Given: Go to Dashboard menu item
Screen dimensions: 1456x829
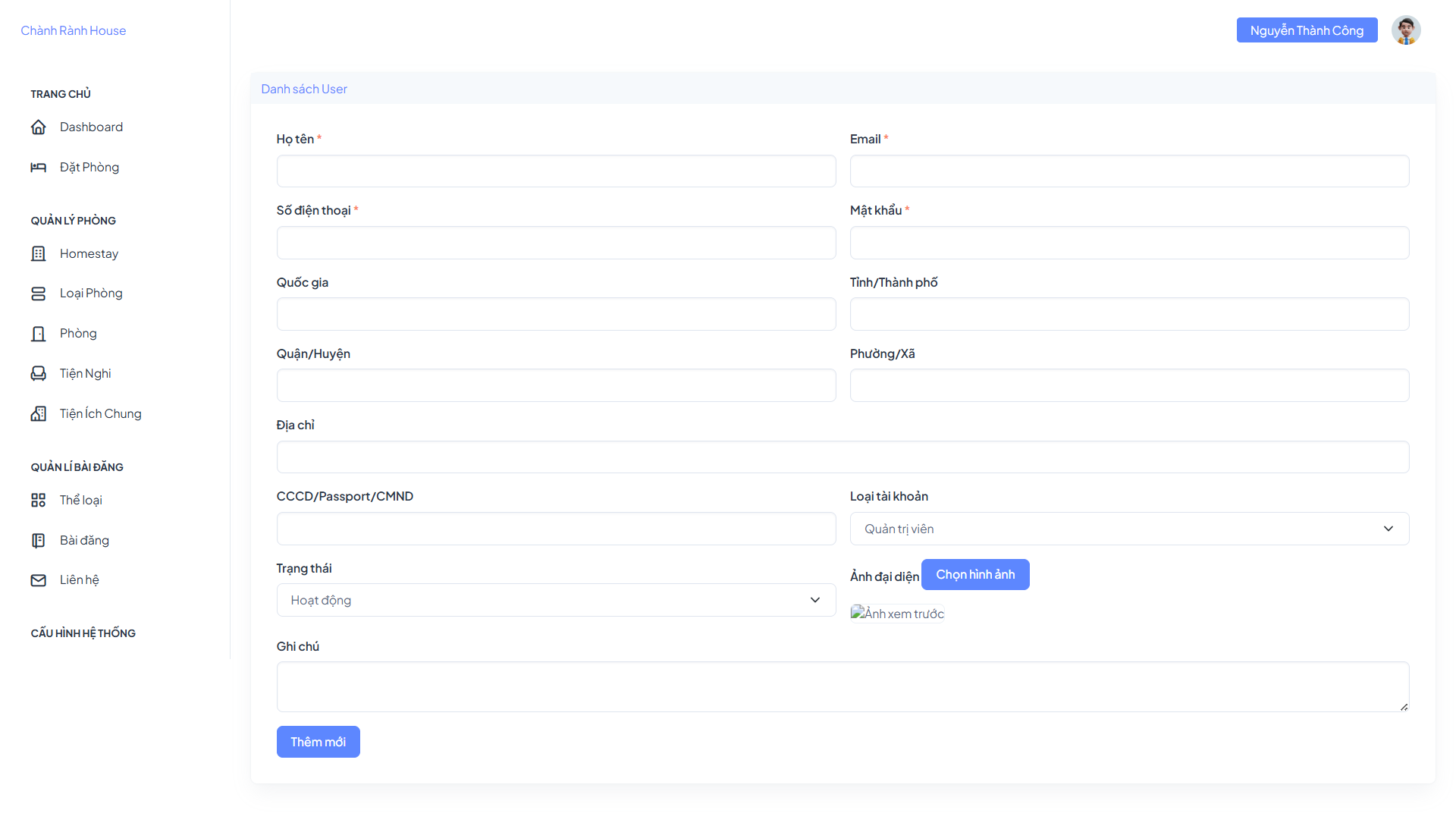Looking at the screenshot, I should click(x=91, y=127).
